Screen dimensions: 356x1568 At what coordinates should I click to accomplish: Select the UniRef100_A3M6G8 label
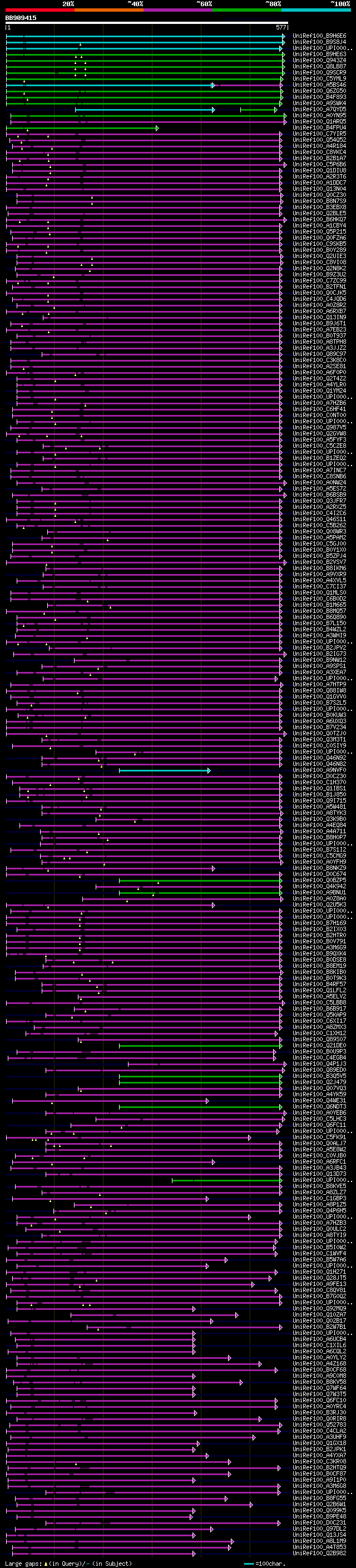(x=319, y=1486)
